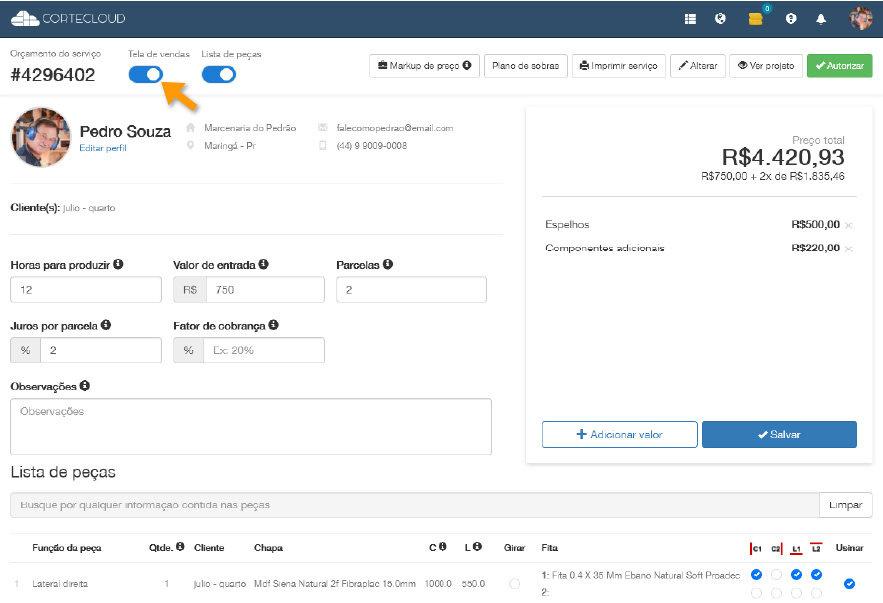
Task: Click Pedro Souza profile photo
Action: click(41, 137)
